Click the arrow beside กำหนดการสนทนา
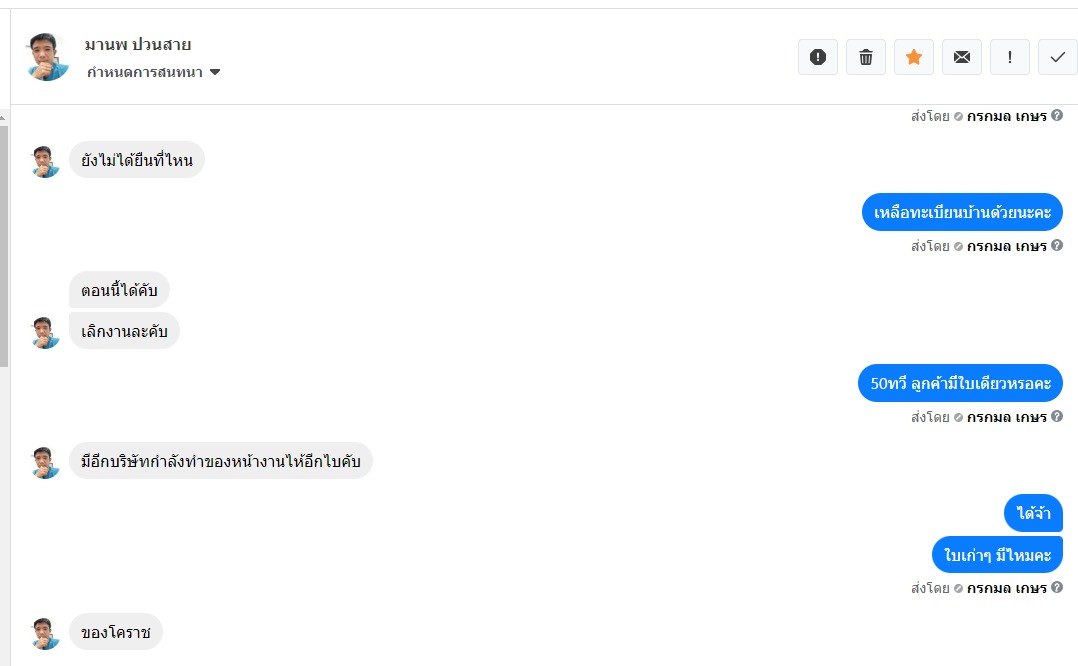Viewport: 1078px width, 666px height. pos(215,72)
